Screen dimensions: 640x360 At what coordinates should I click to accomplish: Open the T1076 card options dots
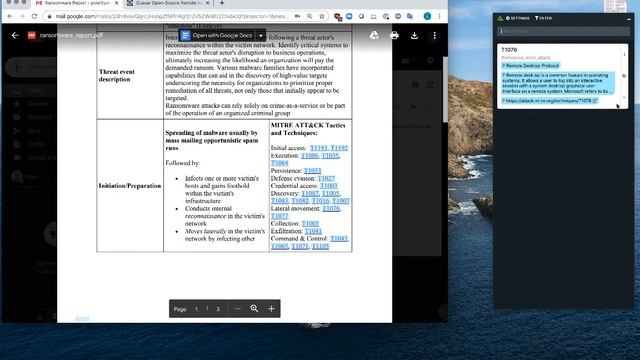pos(624,54)
